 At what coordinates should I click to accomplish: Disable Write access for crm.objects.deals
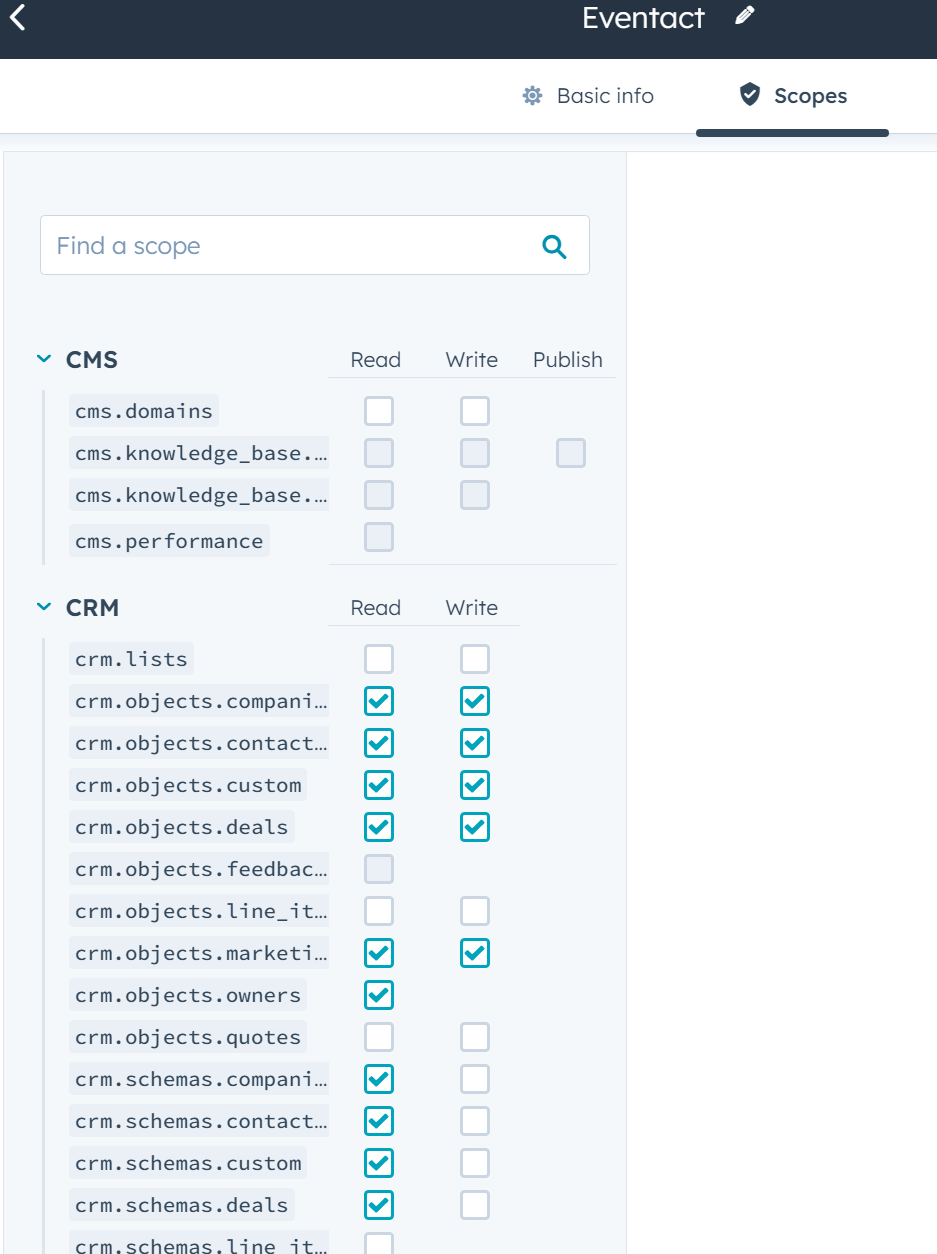tap(474, 826)
